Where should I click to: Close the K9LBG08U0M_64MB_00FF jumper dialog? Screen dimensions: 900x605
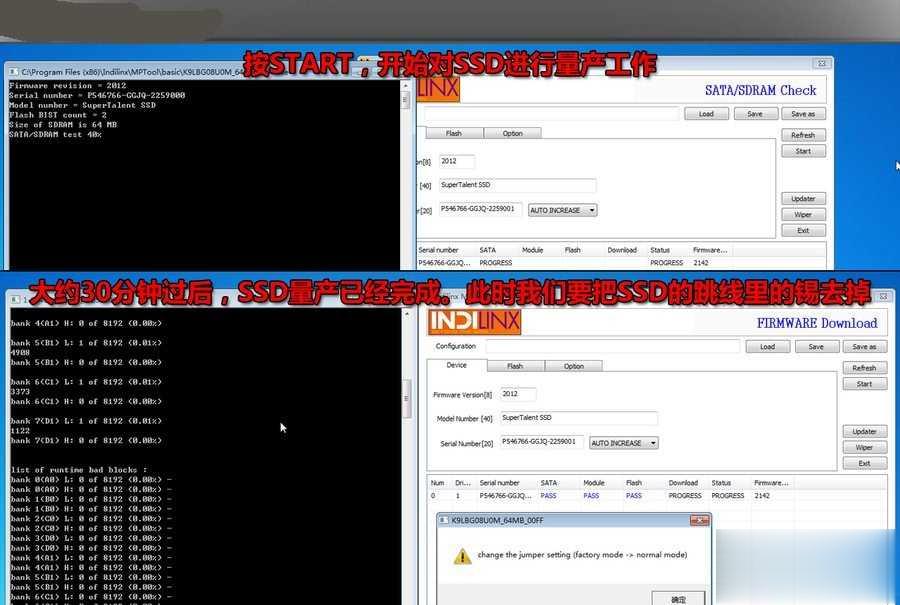(x=700, y=520)
